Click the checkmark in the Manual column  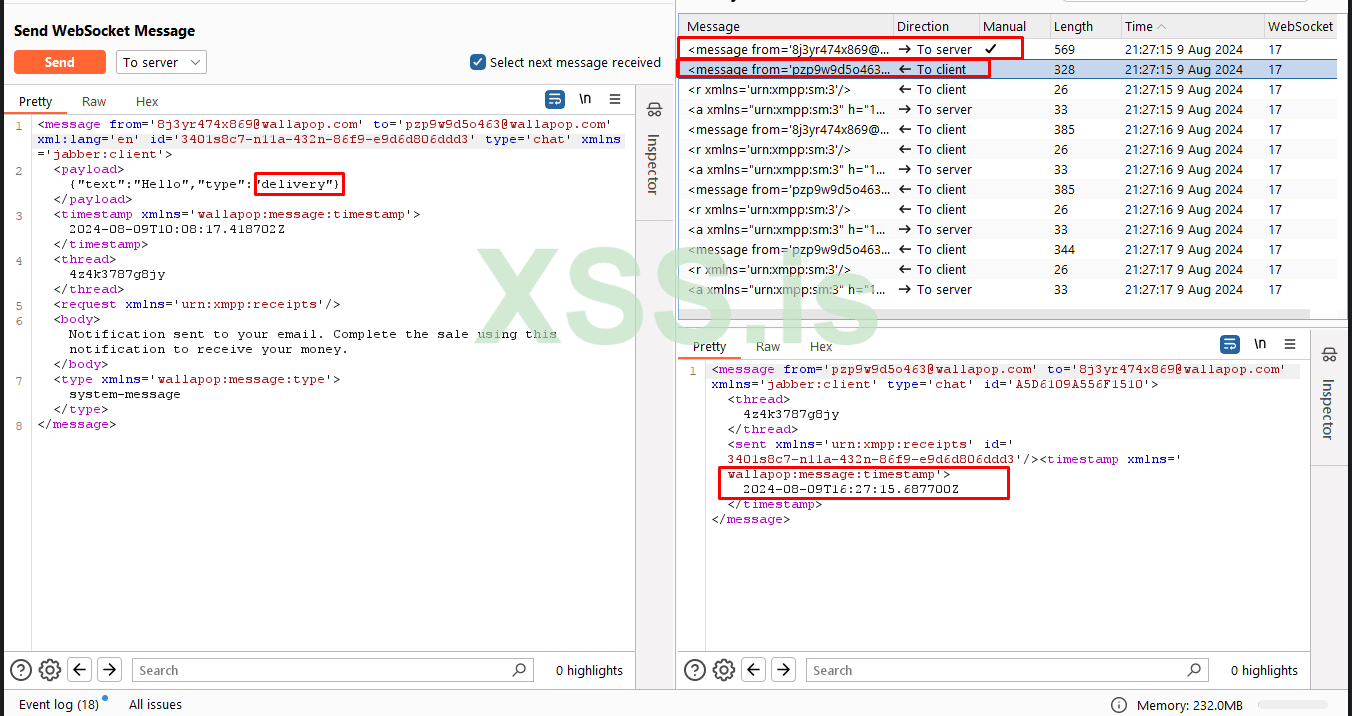(991, 49)
